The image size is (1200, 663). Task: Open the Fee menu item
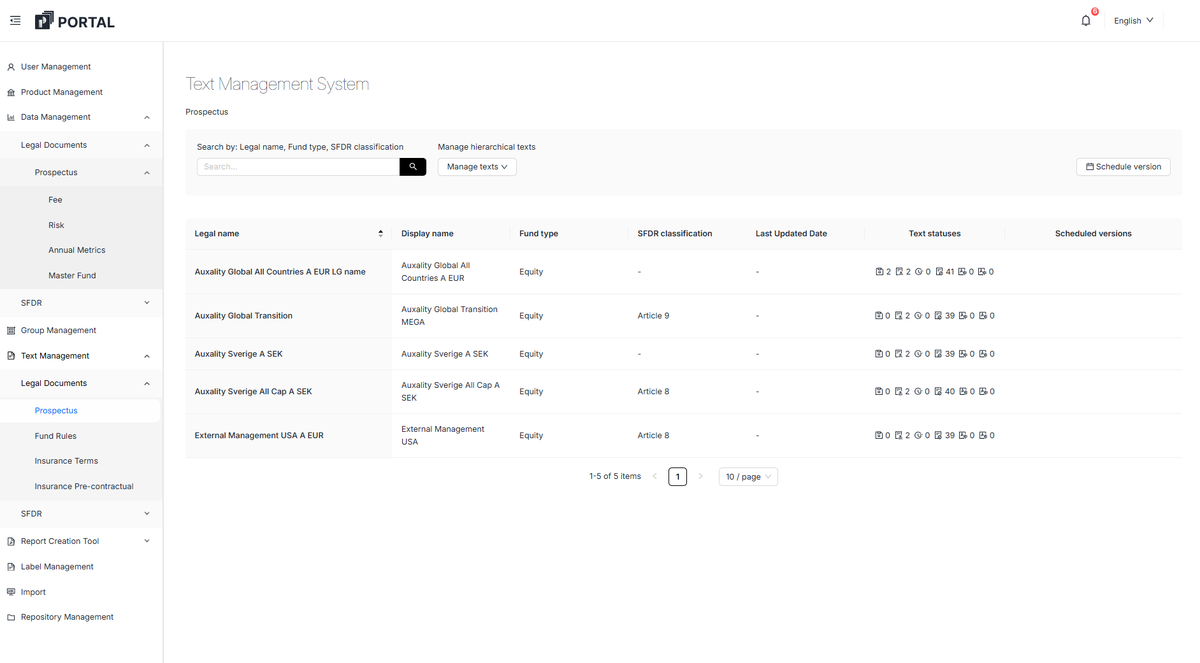(x=55, y=200)
